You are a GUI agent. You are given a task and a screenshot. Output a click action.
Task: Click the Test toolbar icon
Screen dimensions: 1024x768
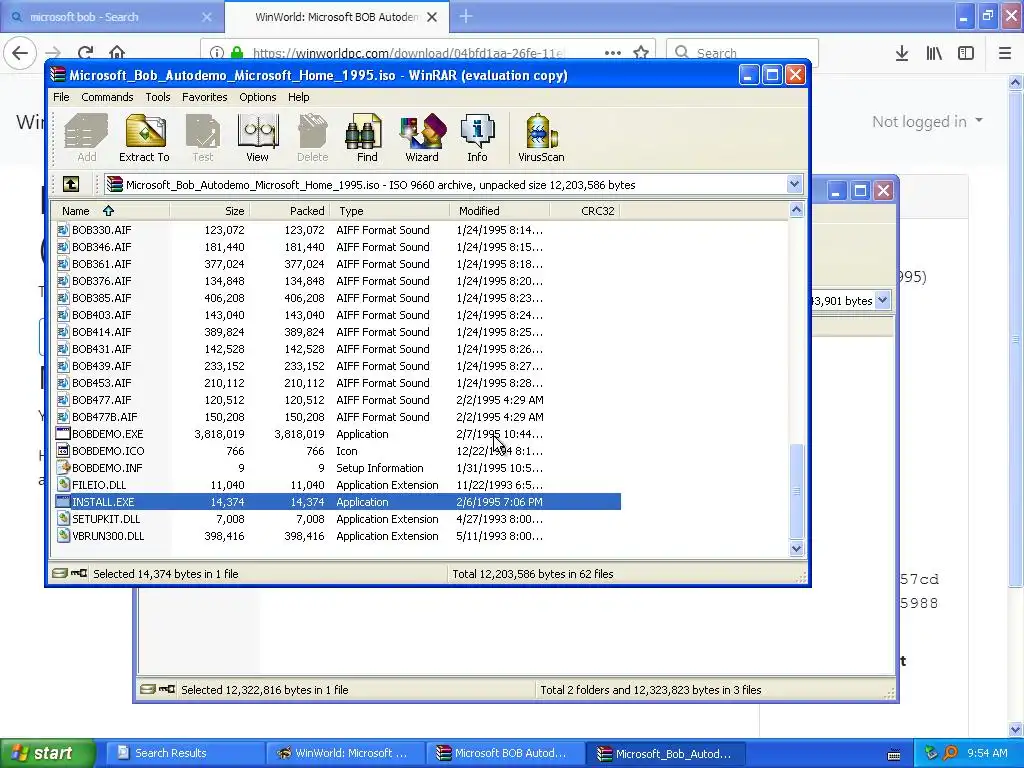tap(202, 138)
